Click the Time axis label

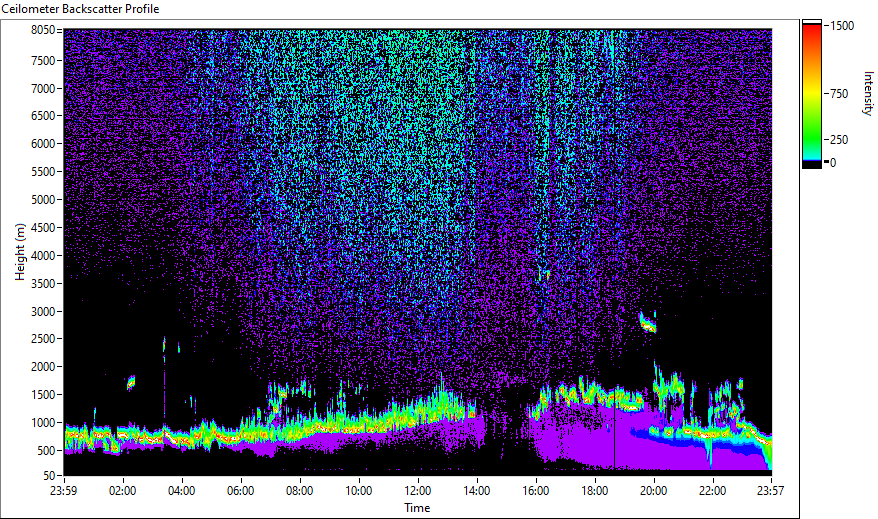417,508
